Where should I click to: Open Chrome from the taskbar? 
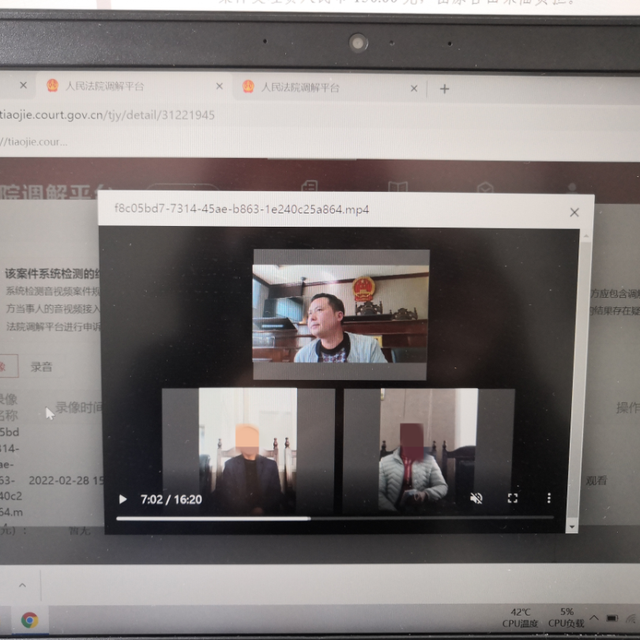pos(30,620)
